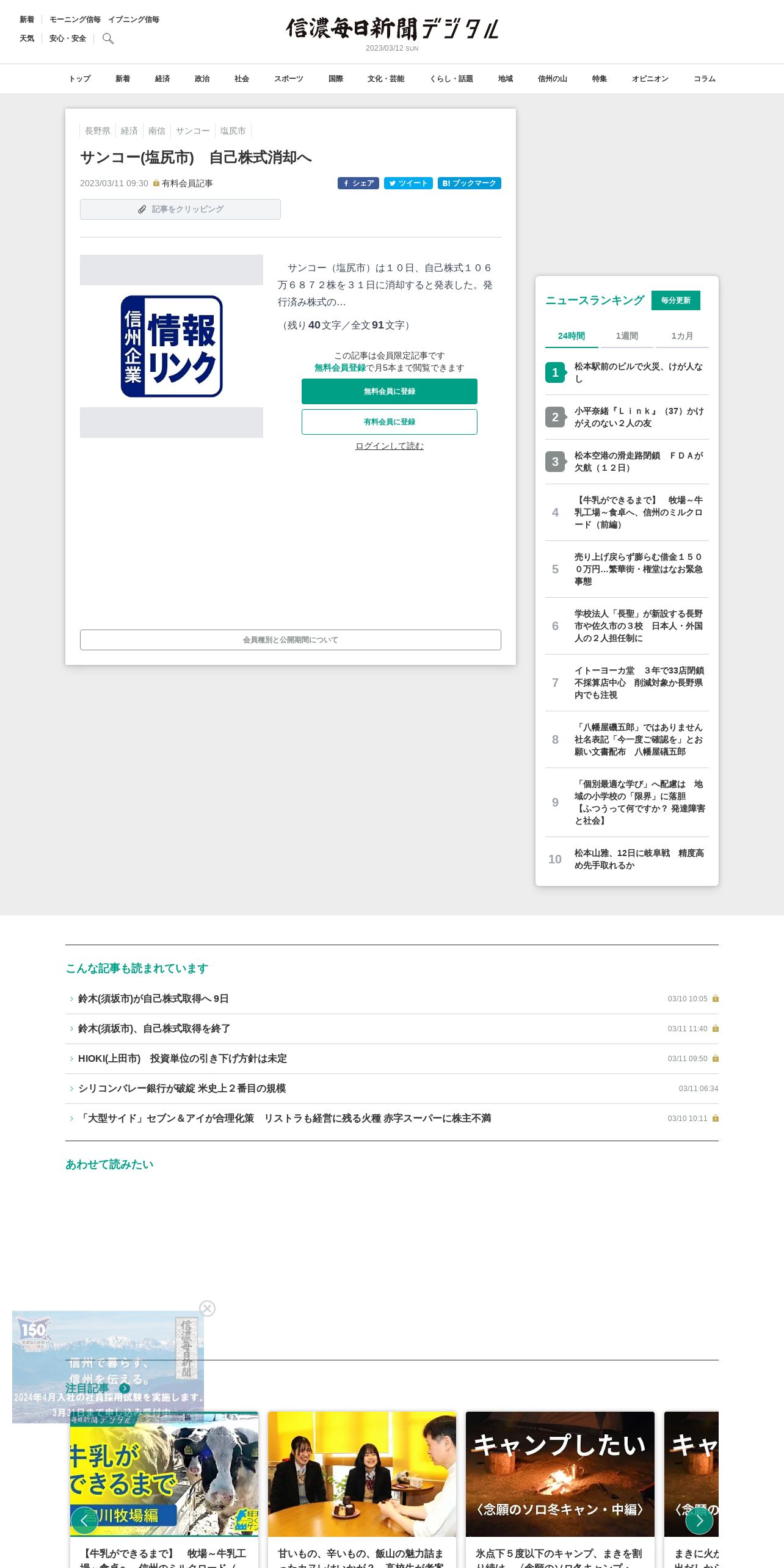The width and height of the screenshot is (784, 1568).
Task: Click the high school students card thumbnail
Action: pyautogui.click(x=362, y=1474)
